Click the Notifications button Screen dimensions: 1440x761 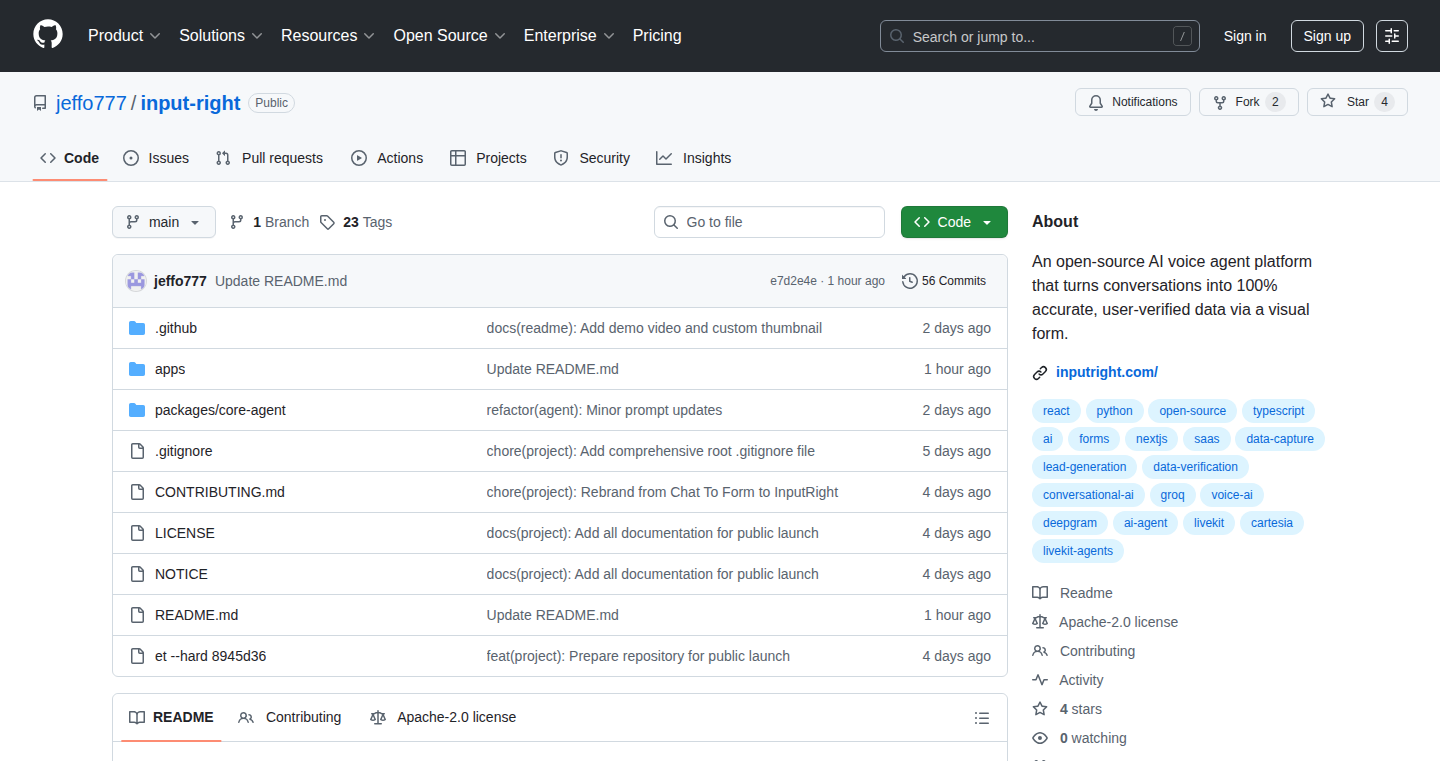[1133, 102]
